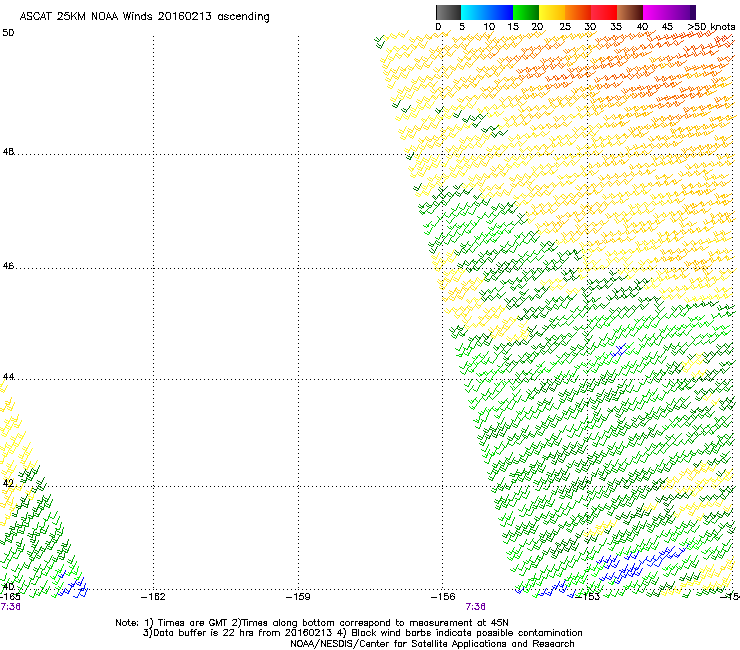This screenshot has height=650, width=740.
Task: Click the longitude label '-156' on the bottom axis
Action: 443,597
